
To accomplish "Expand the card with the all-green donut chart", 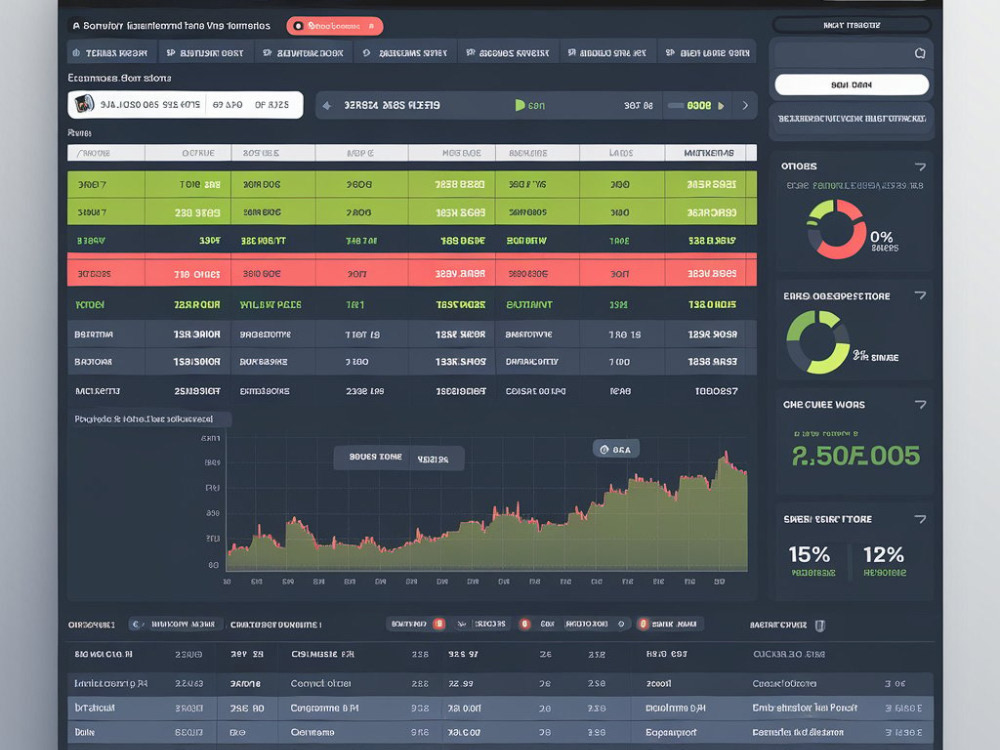I will pyautogui.click(x=920, y=295).
